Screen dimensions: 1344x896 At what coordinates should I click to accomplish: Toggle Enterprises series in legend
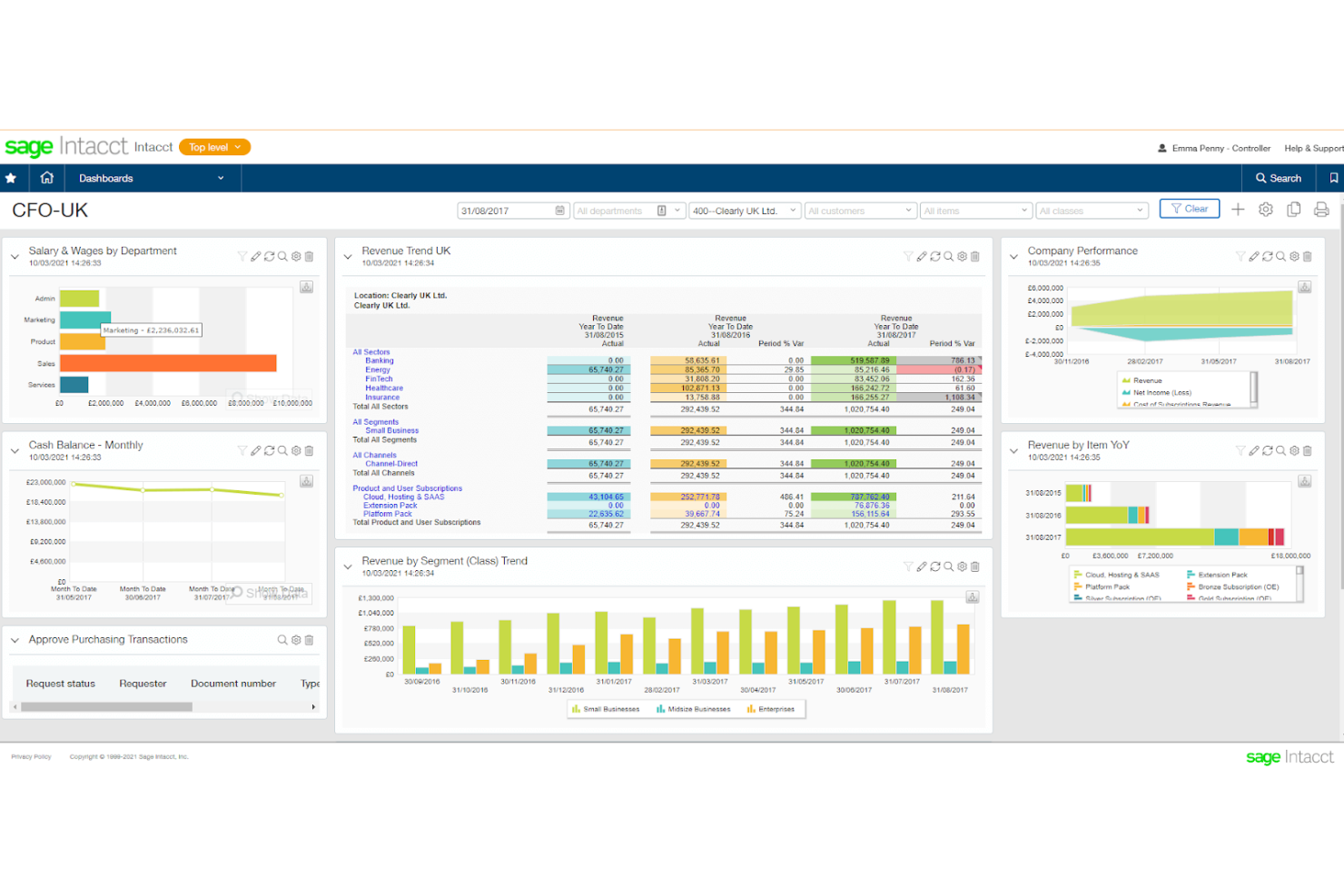pos(771,709)
